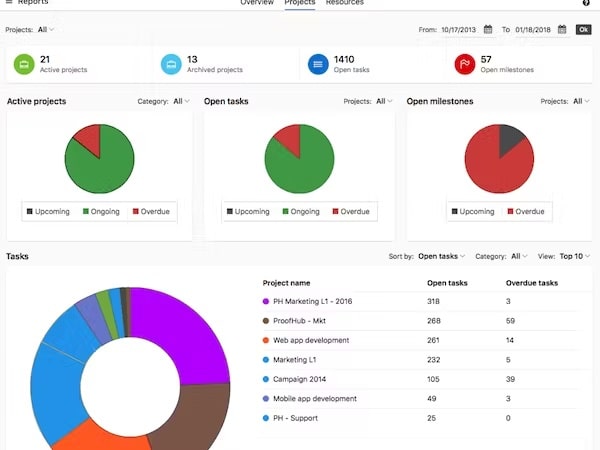The image size is (600, 450).
Task: Select project PH Marketing L1 - 2016
Action: pos(312,302)
